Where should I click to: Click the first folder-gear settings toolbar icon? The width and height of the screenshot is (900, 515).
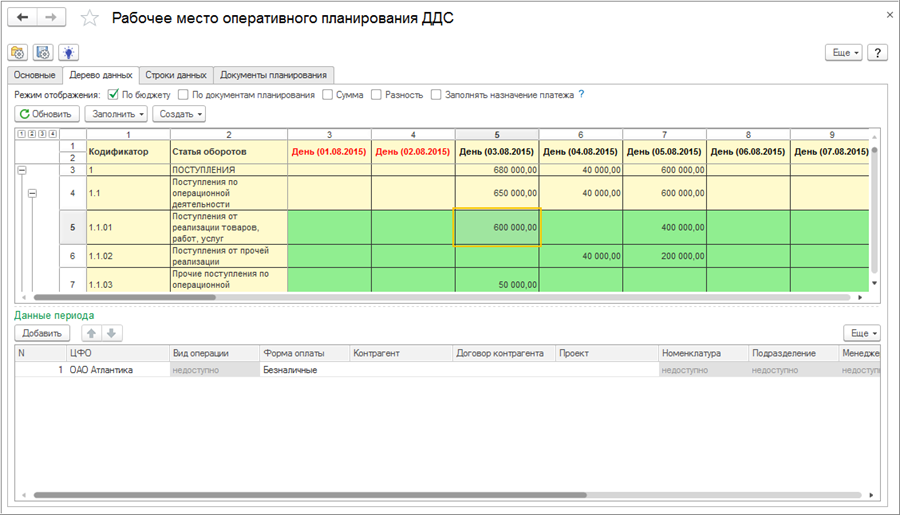pyautogui.click(x=17, y=52)
